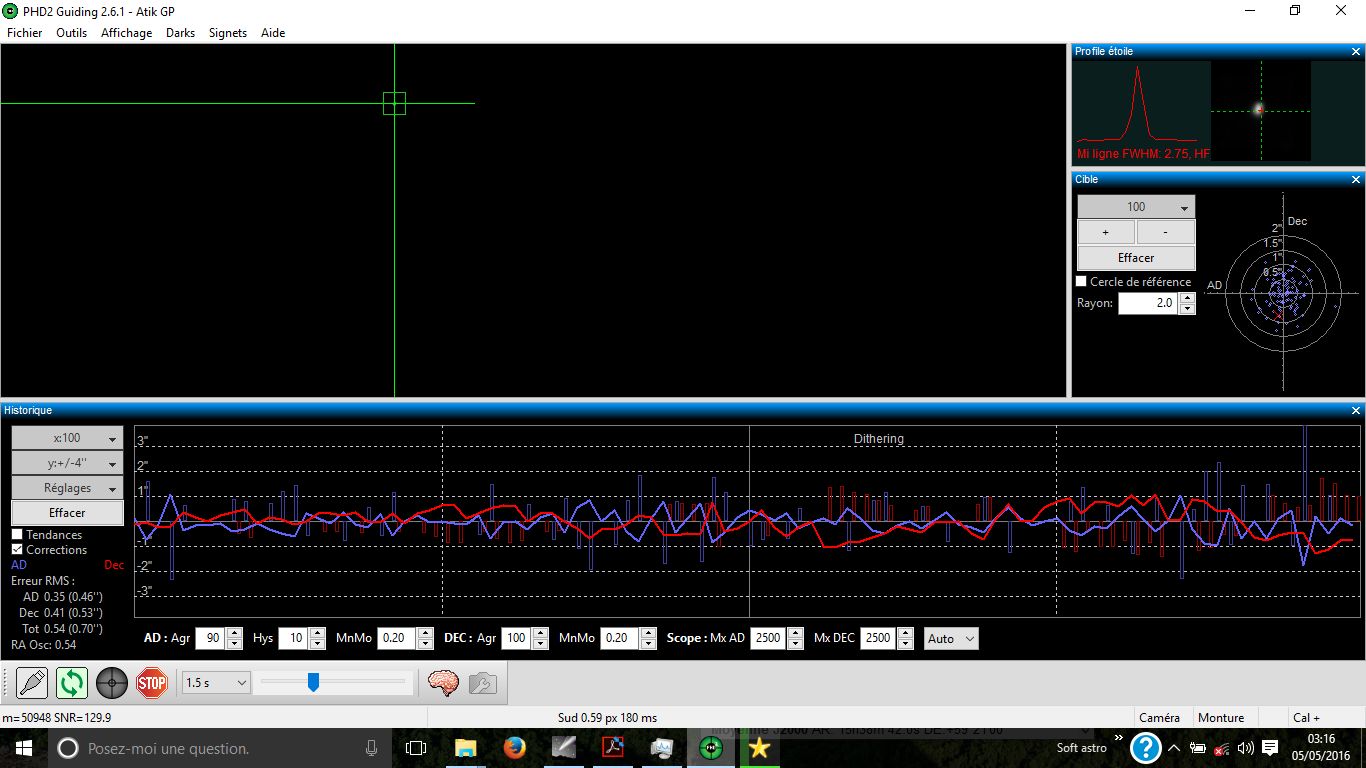The height and width of the screenshot is (768, 1366).
Task: Begin guiding with the crosshair target icon
Action: (x=112, y=683)
